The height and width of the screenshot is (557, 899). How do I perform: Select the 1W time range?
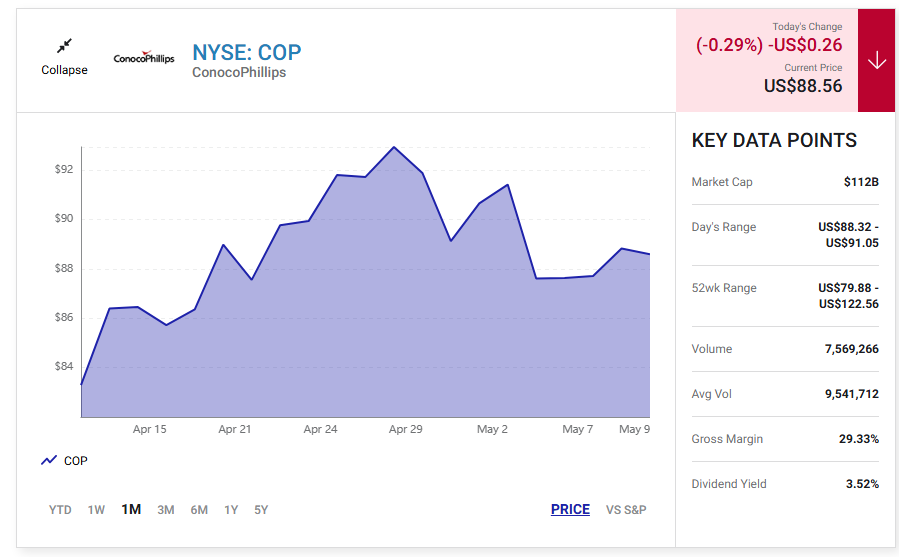[x=96, y=509]
